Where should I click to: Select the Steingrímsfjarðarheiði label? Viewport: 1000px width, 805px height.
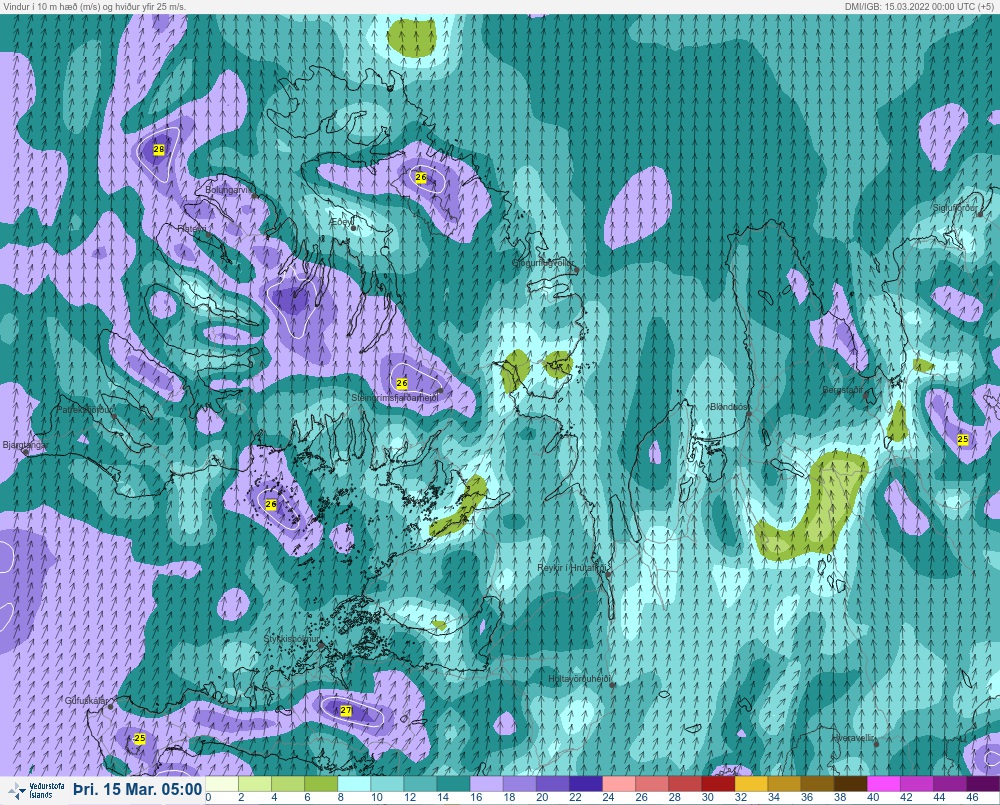[x=395, y=398]
